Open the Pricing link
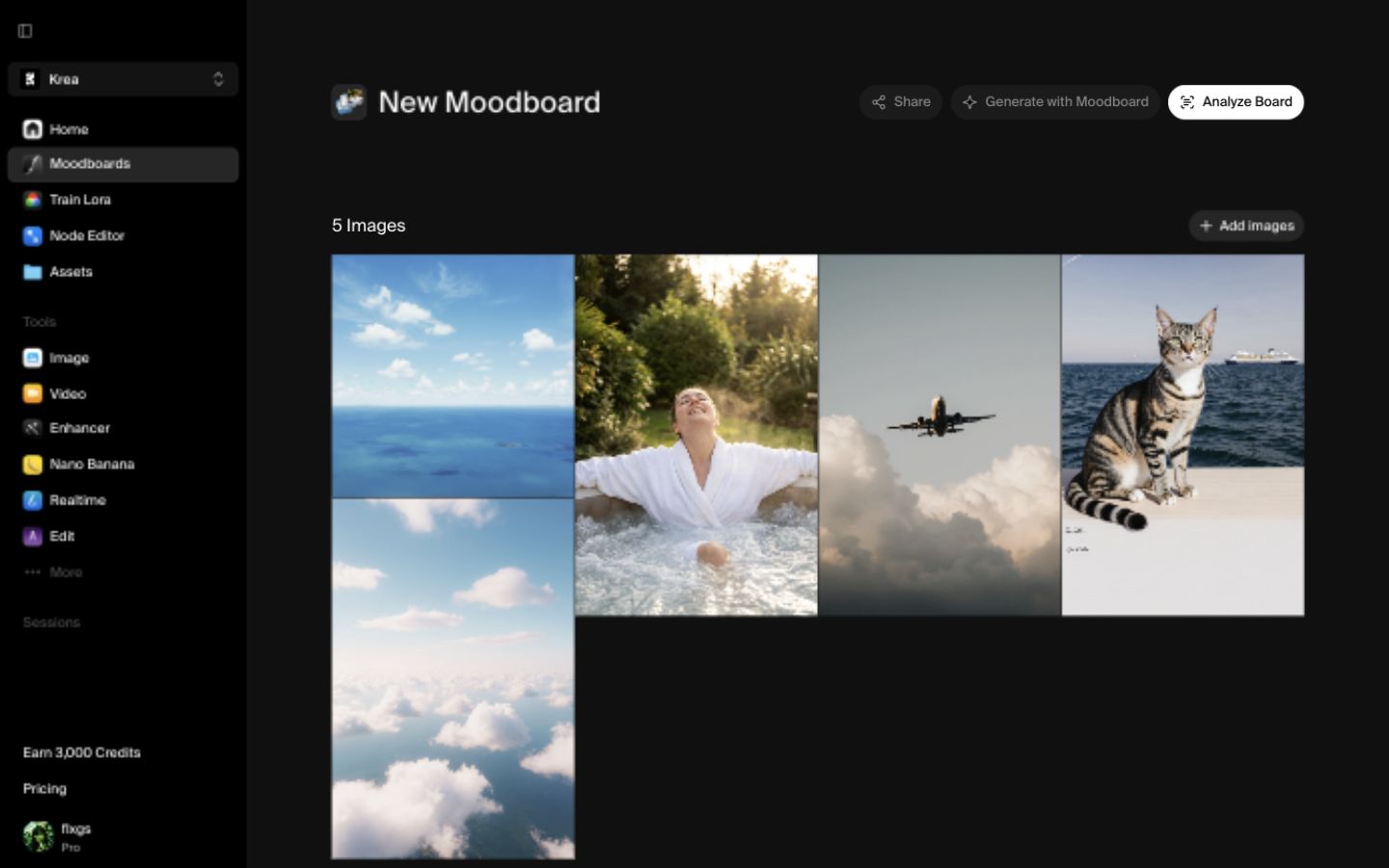 [44, 789]
